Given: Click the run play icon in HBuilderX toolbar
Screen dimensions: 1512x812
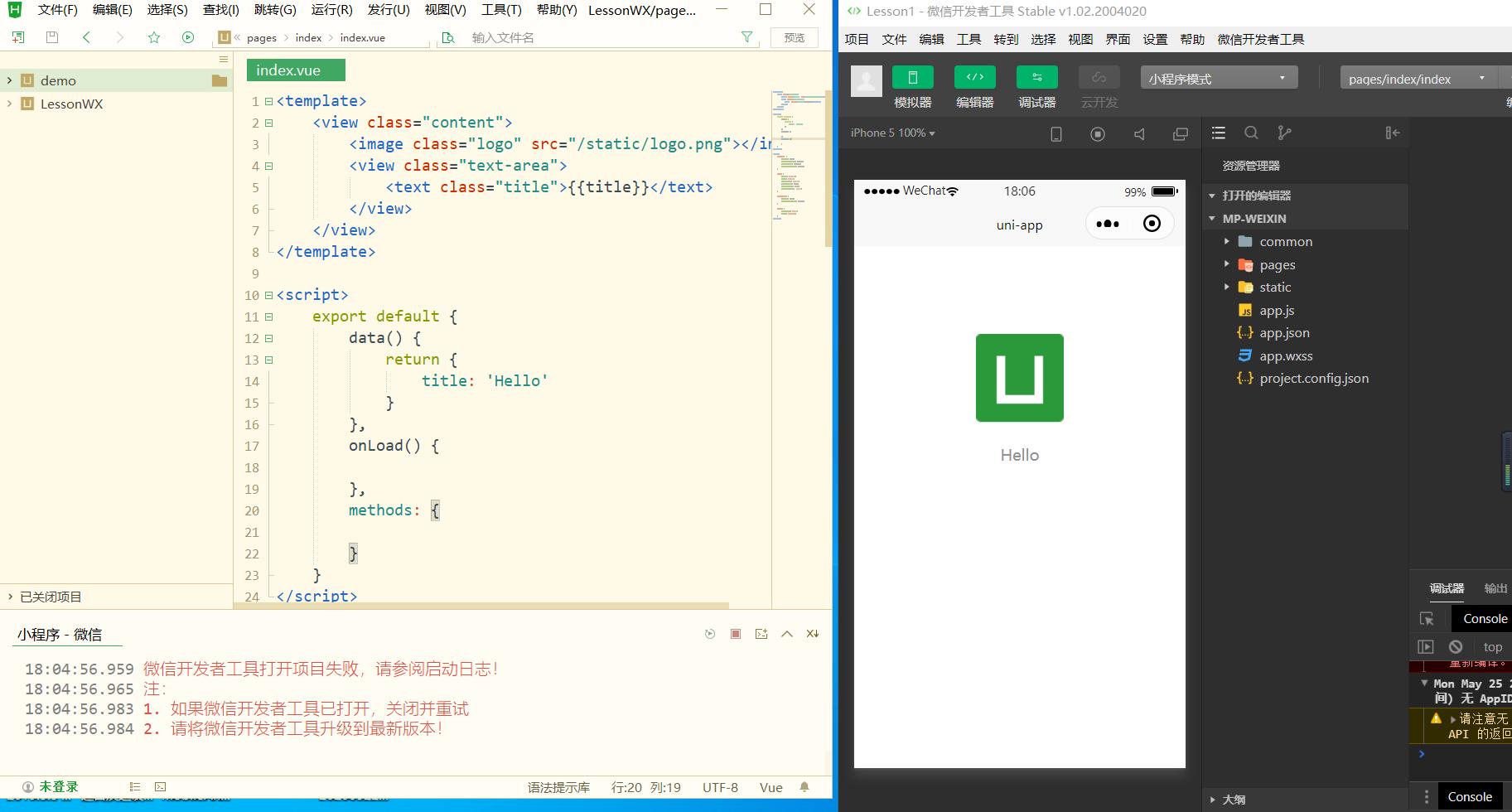Looking at the screenshot, I should coord(188,37).
